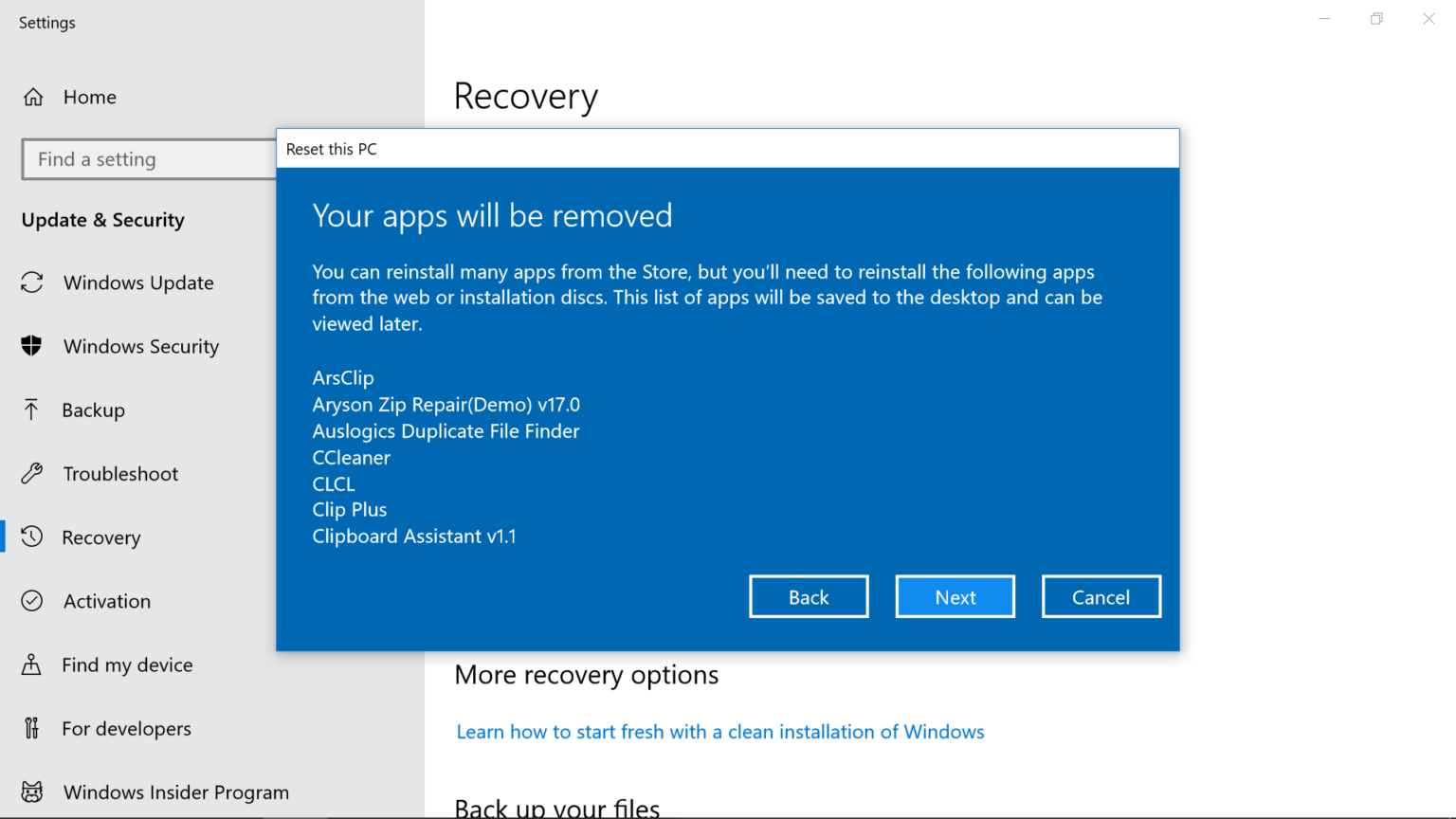The width and height of the screenshot is (1456, 819).
Task: Open Windows Security via its shield icon
Action: coord(31,346)
